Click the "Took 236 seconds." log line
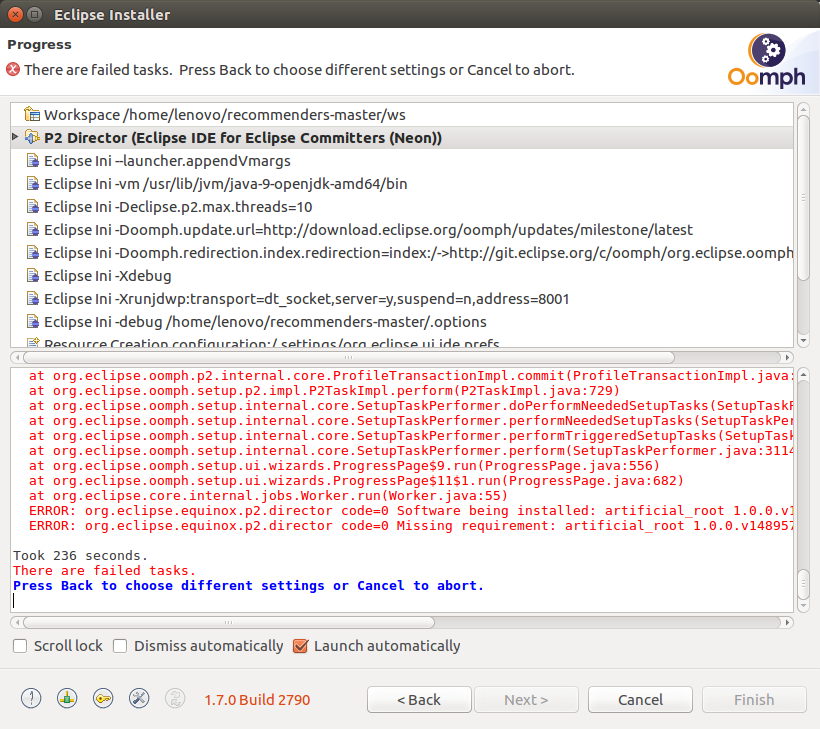The image size is (820, 729). [81, 555]
